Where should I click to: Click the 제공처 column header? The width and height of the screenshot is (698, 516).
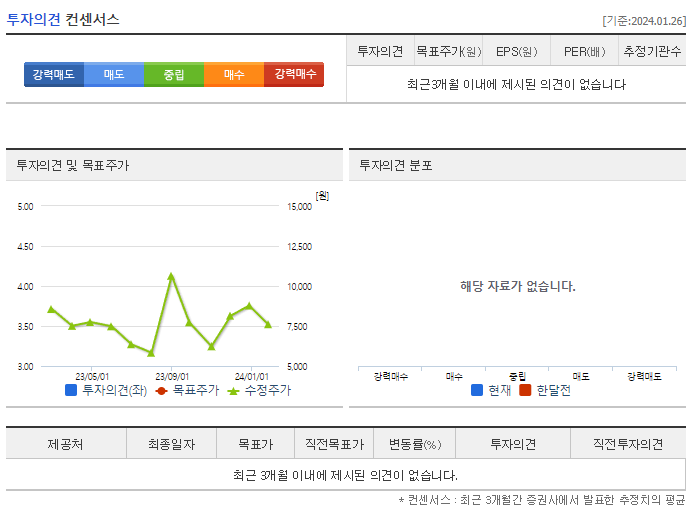(x=65, y=444)
